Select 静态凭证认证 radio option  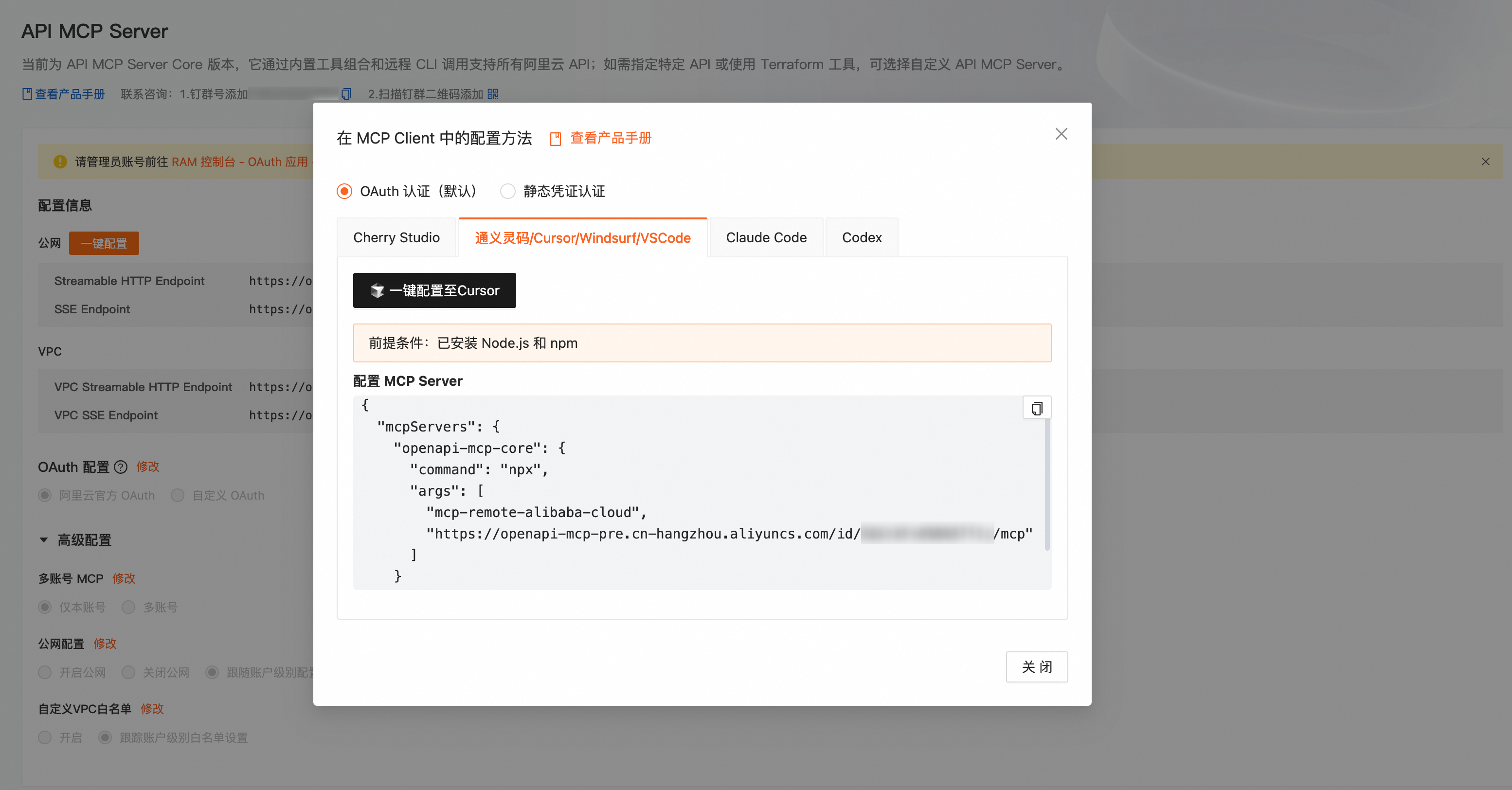pyautogui.click(x=508, y=191)
